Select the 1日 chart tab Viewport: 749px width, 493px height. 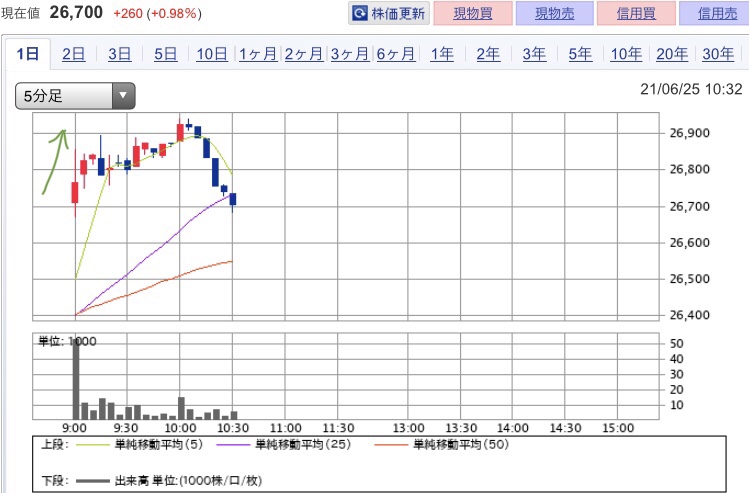[x=28, y=54]
